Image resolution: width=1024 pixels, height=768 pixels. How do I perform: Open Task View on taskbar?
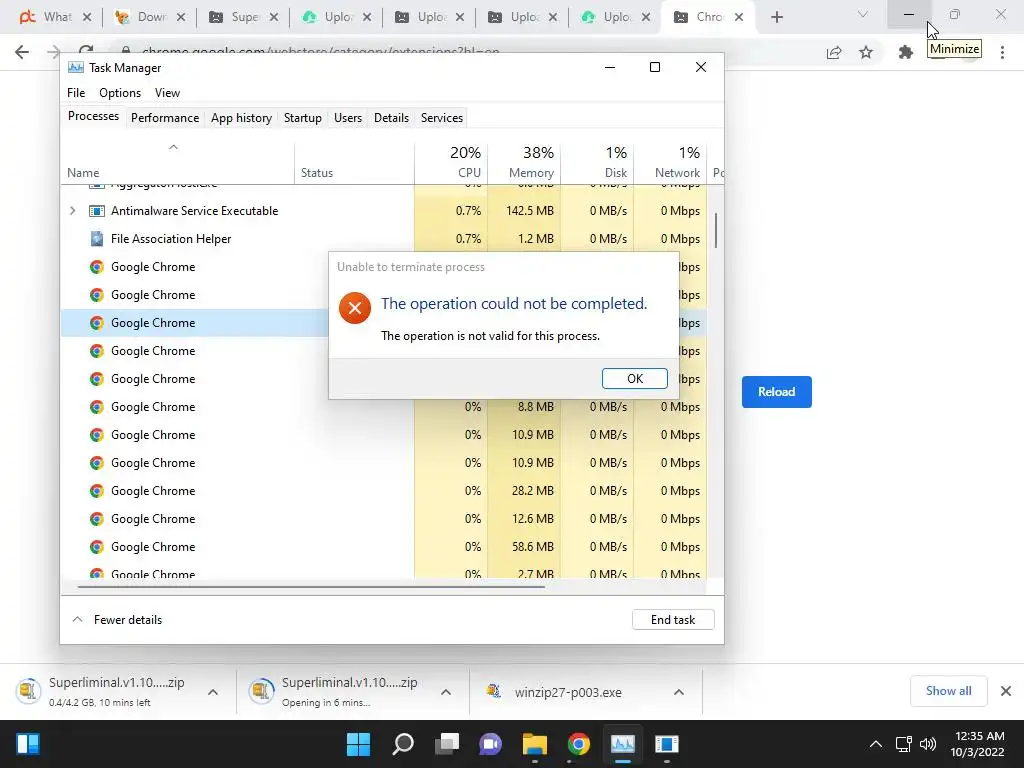[447, 744]
